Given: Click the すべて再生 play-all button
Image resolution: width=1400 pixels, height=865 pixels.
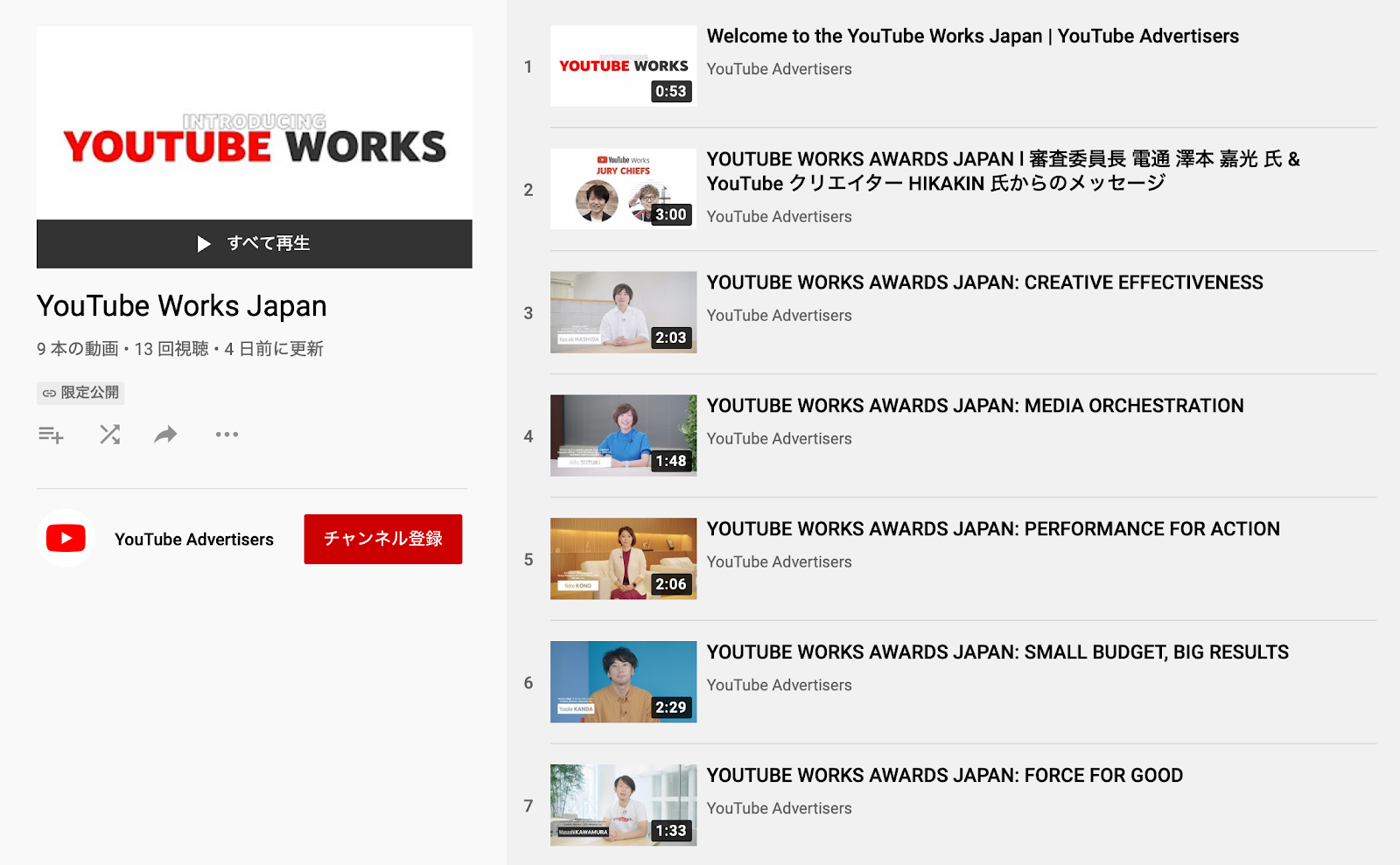Looking at the screenshot, I should coord(255,243).
